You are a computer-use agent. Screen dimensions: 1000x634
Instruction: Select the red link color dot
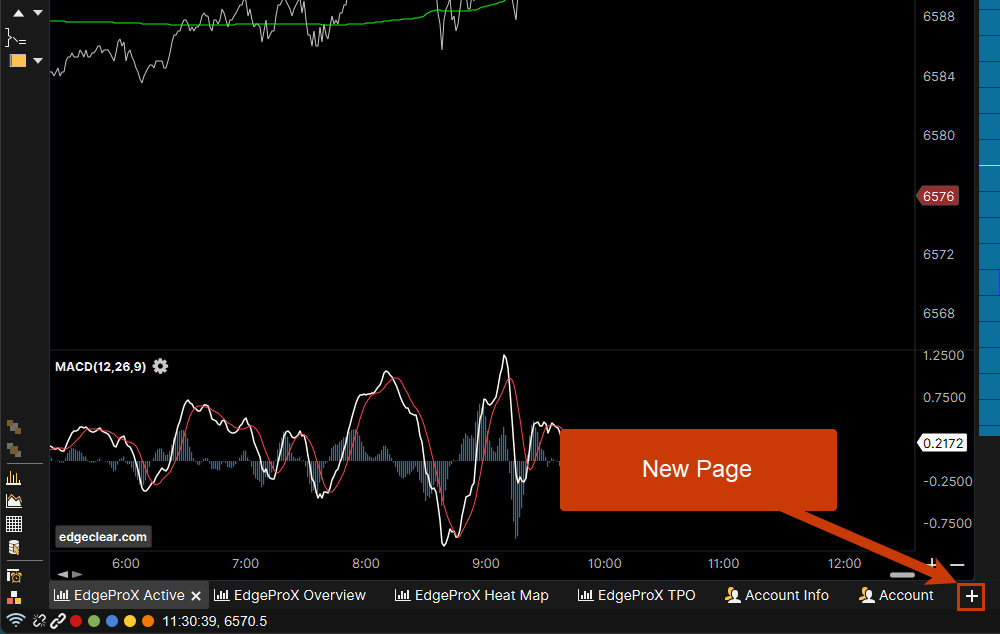[76, 621]
